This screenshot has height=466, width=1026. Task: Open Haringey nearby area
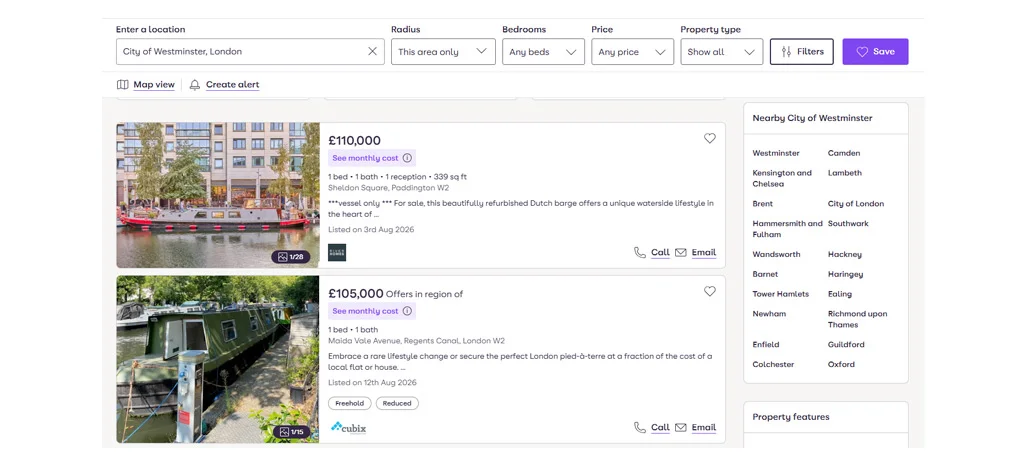(845, 274)
